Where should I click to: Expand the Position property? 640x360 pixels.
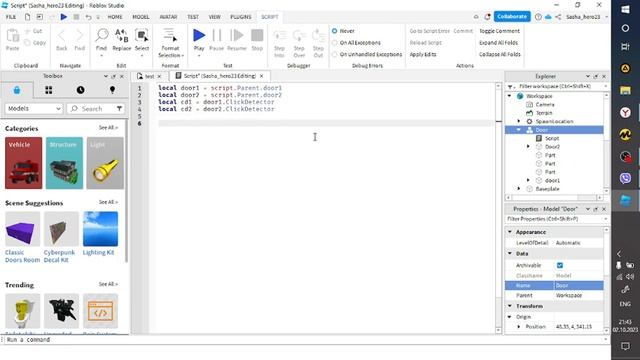pos(519,327)
